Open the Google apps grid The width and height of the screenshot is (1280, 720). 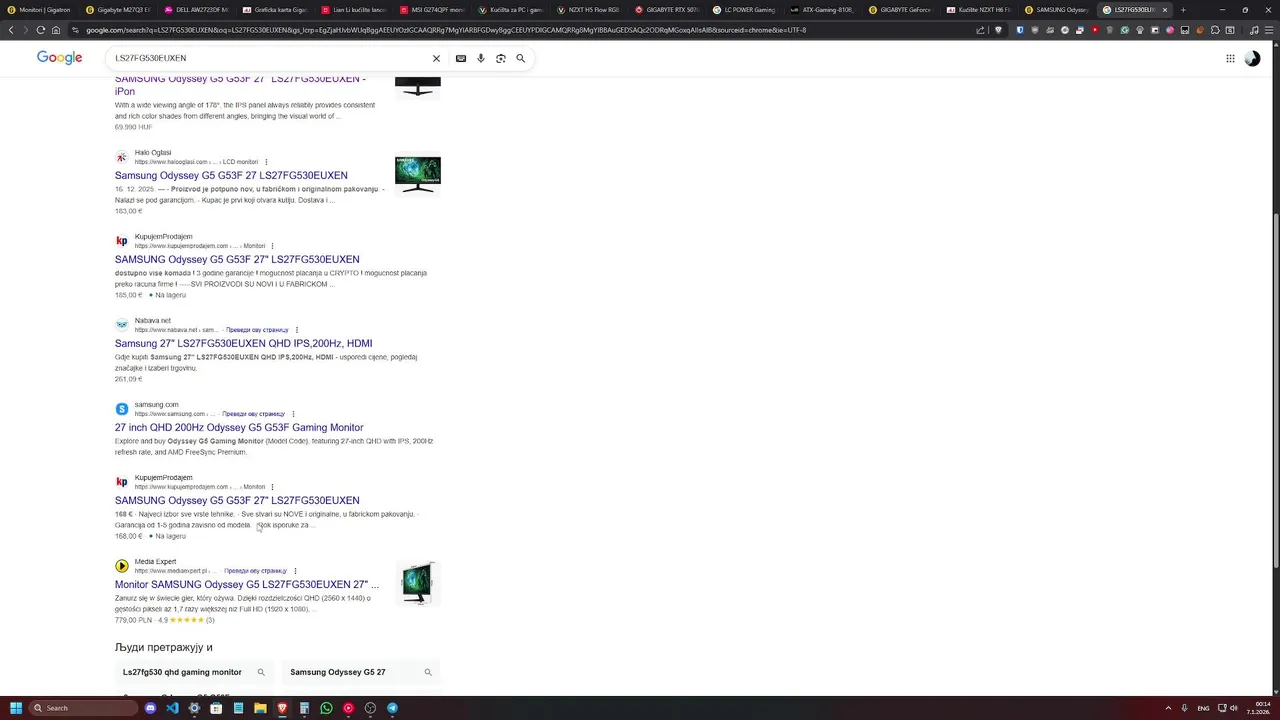(x=1230, y=58)
